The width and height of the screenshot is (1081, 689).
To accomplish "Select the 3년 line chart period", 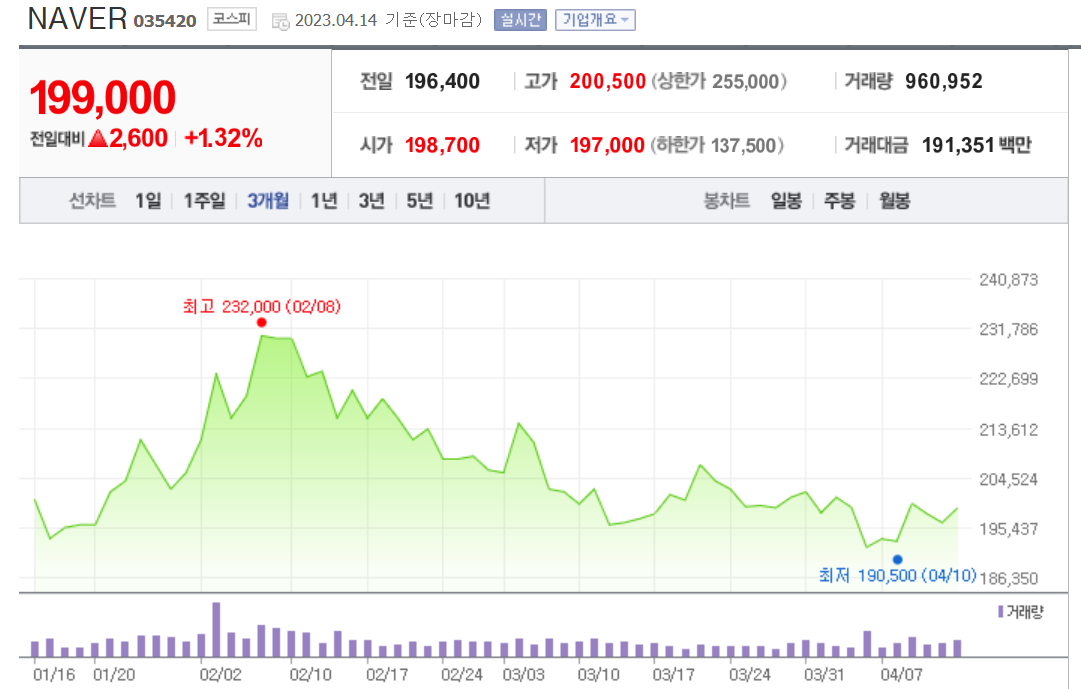I will point(372,201).
